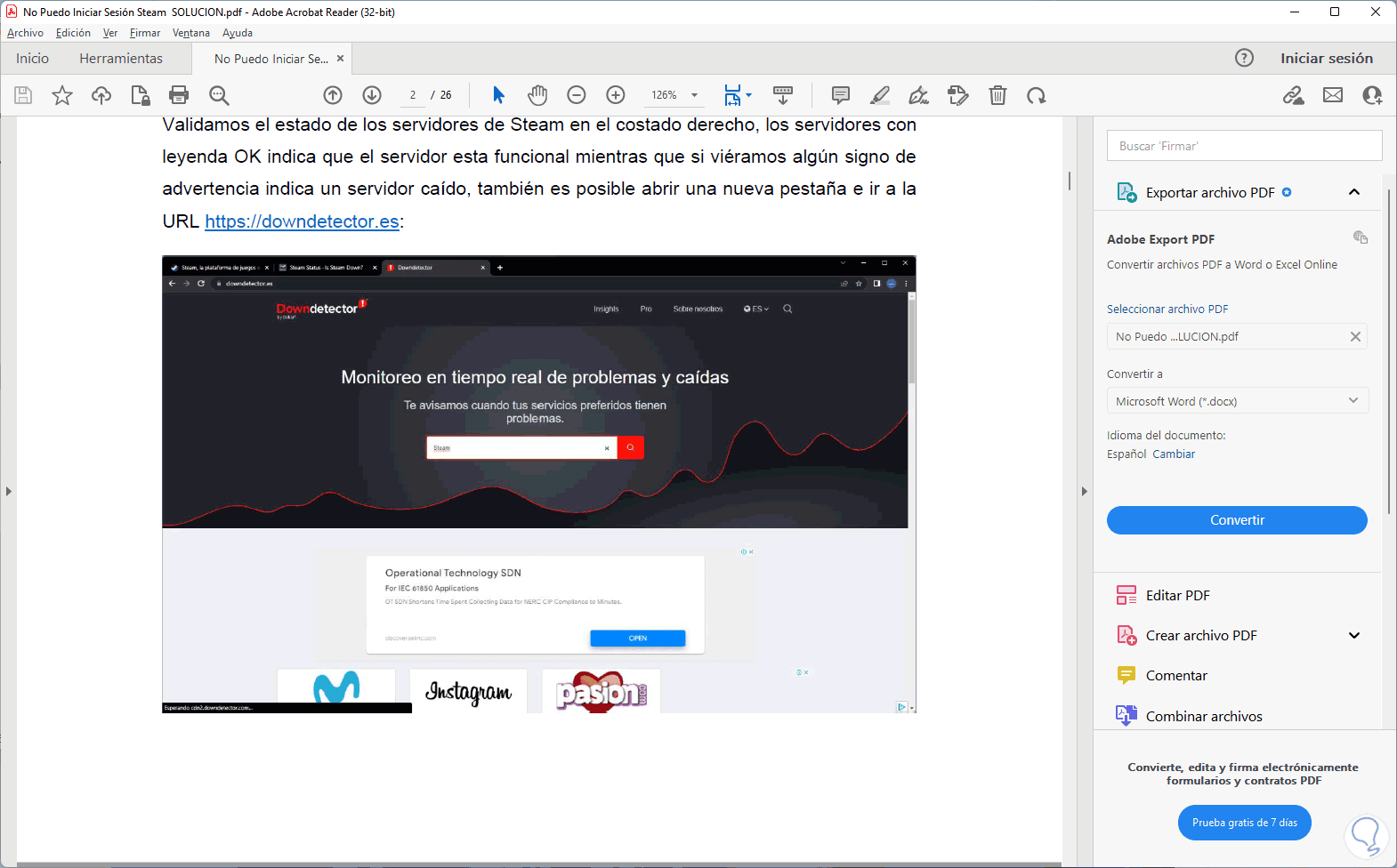Viewport: 1397px width, 868px height.
Task: Open the Ventana menu
Action: pos(191,33)
